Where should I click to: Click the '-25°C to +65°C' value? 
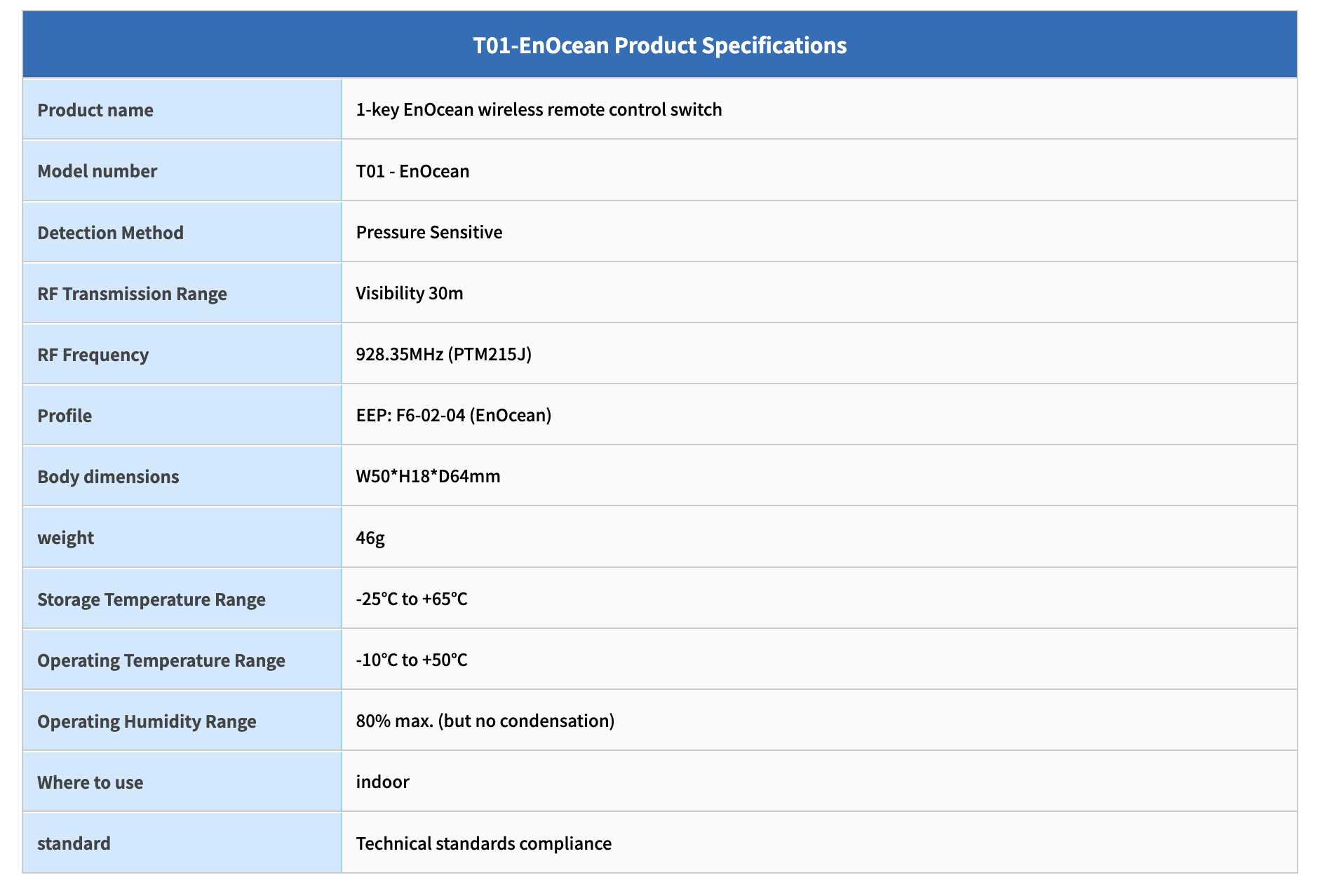click(x=412, y=599)
